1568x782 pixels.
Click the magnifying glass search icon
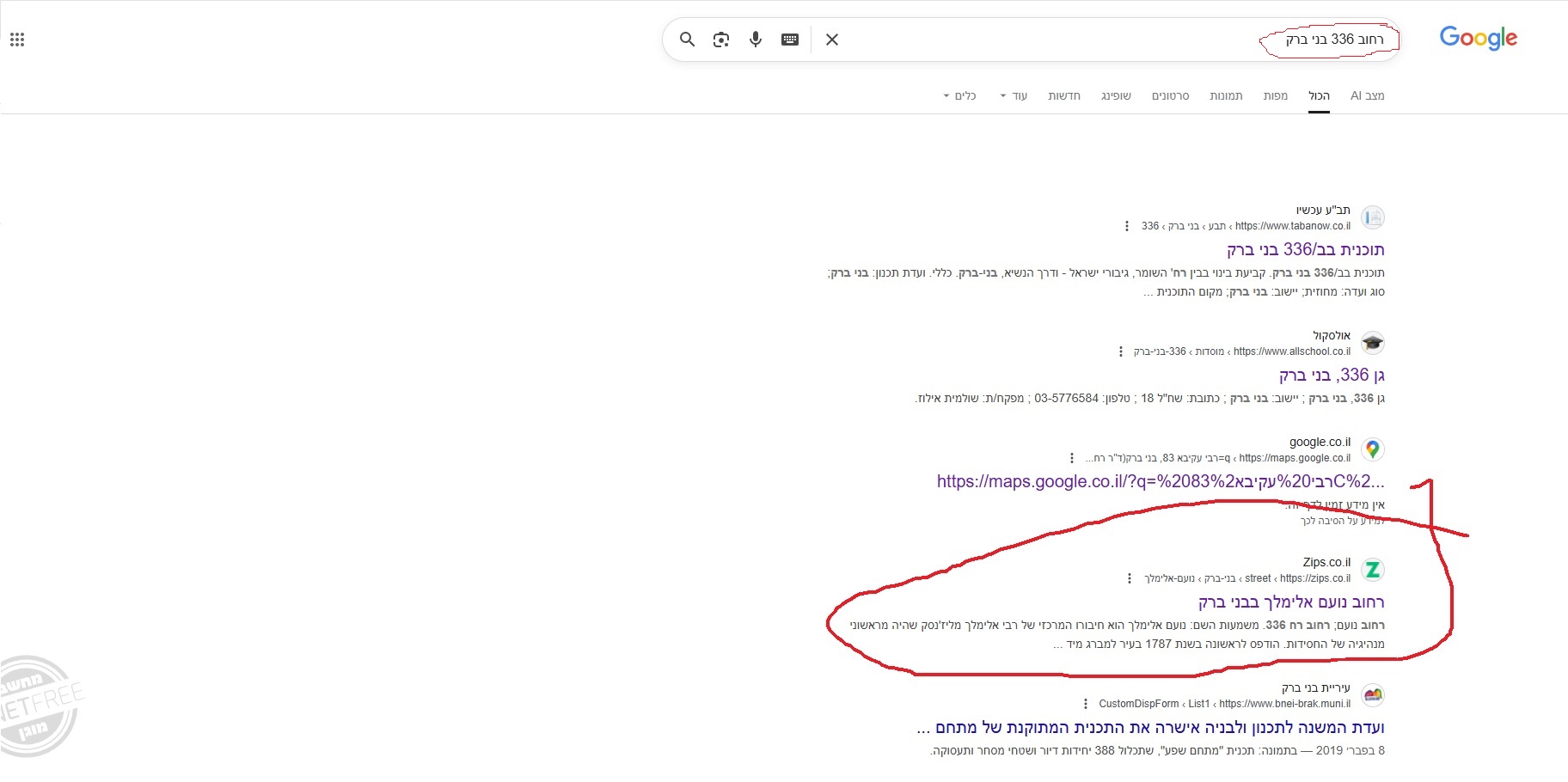point(687,40)
